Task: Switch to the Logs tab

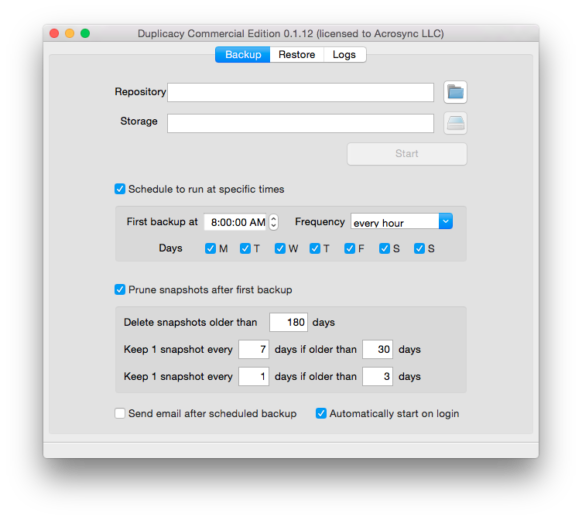Action: tap(344, 55)
